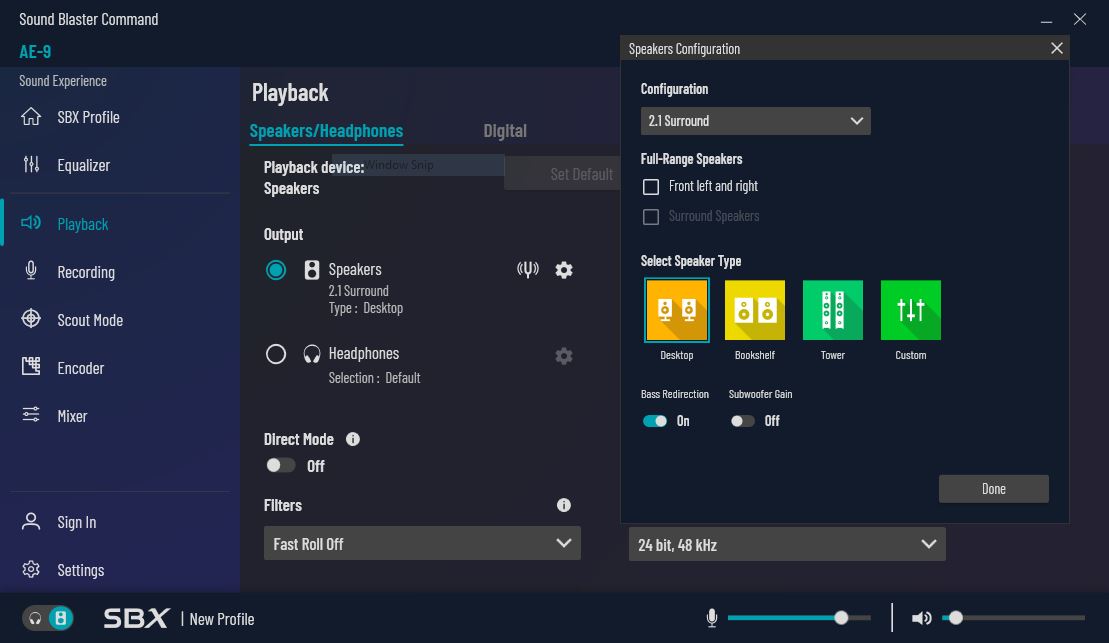The width and height of the screenshot is (1109, 643).
Task: Click the microphone icon in bottom bar
Action: coord(712,618)
